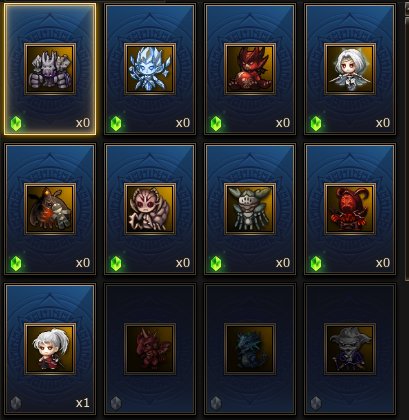409x420 pixels.
Task: Click the pale red-eyed spider creature portrait
Action: click(x=150, y=209)
